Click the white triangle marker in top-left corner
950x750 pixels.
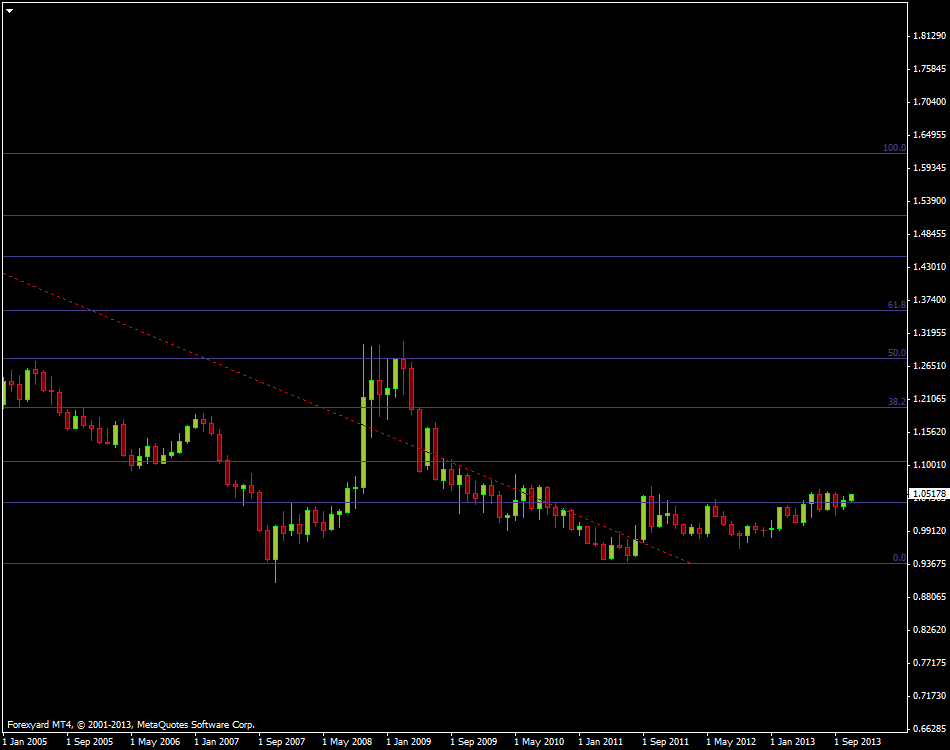click(9, 9)
